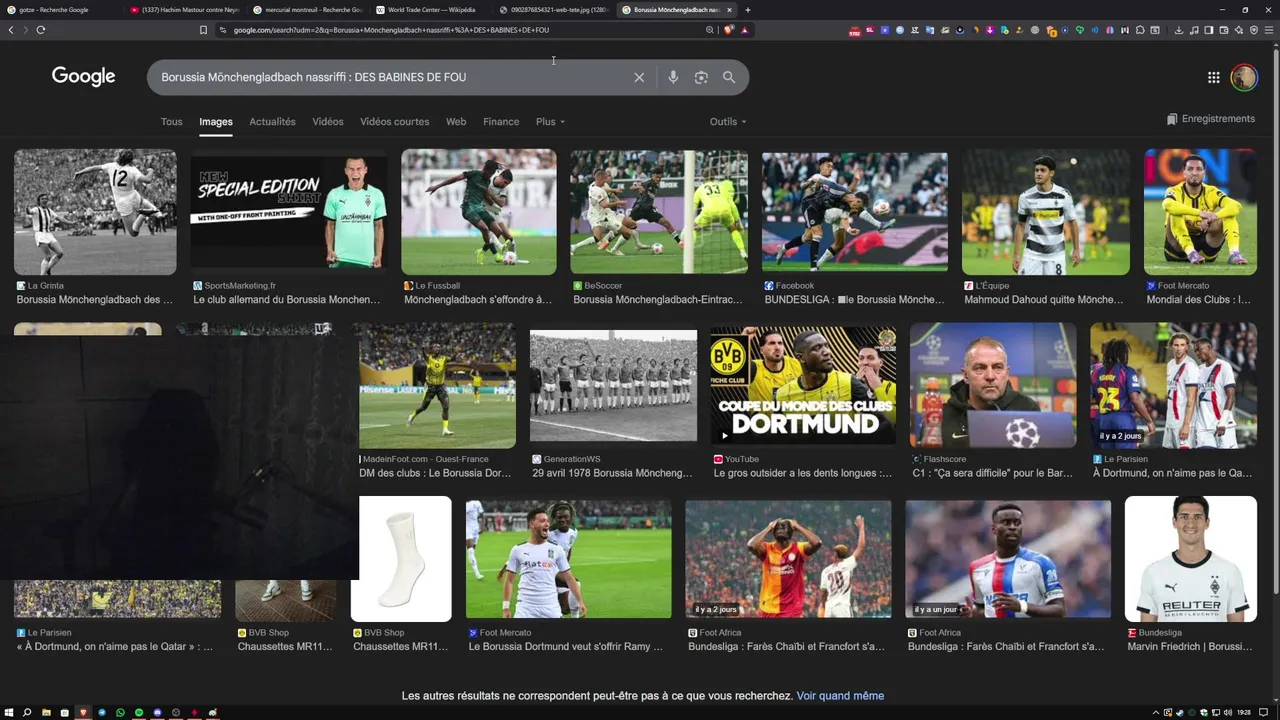1280x720 pixels.
Task: Switch to the mercurial montreuil search tab
Action: pyautogui.click(x=307, y=10)
